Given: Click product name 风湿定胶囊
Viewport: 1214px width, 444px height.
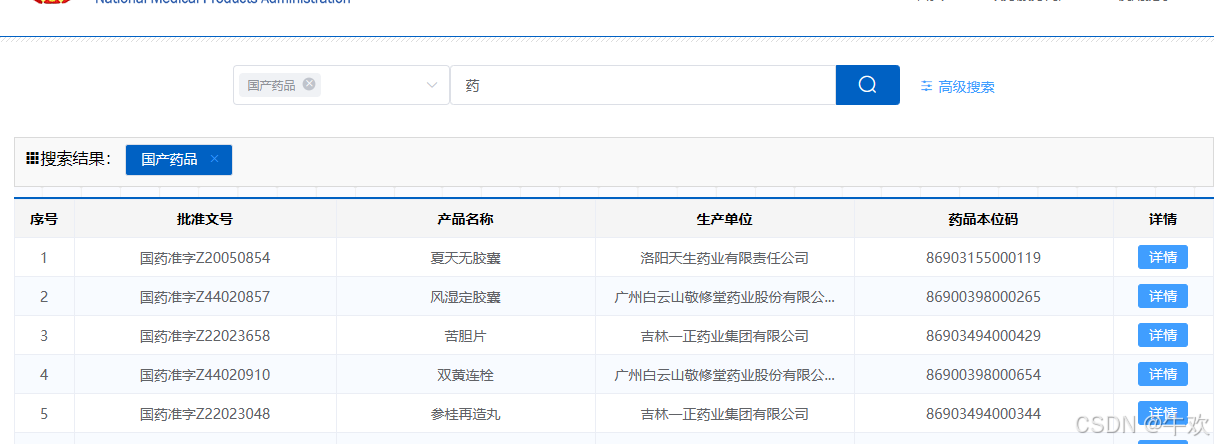Looking at the screenshot, I should (x=465, y=297).
